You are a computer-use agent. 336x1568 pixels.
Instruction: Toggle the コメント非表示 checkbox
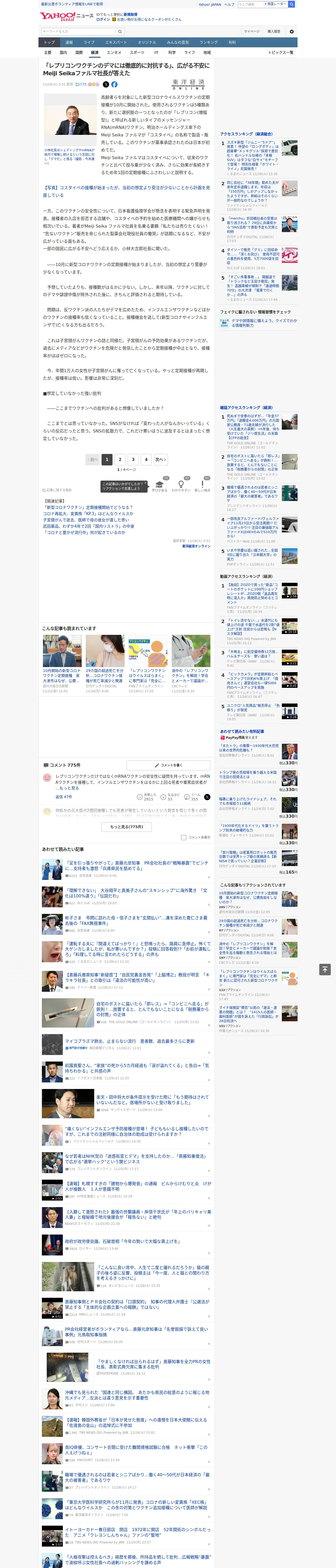pyautogui.click(x=183, y=838)
